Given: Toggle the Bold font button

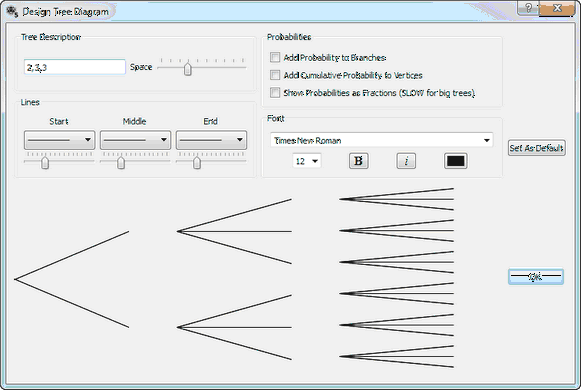Looking at the screenshot, I should point(358,161).
